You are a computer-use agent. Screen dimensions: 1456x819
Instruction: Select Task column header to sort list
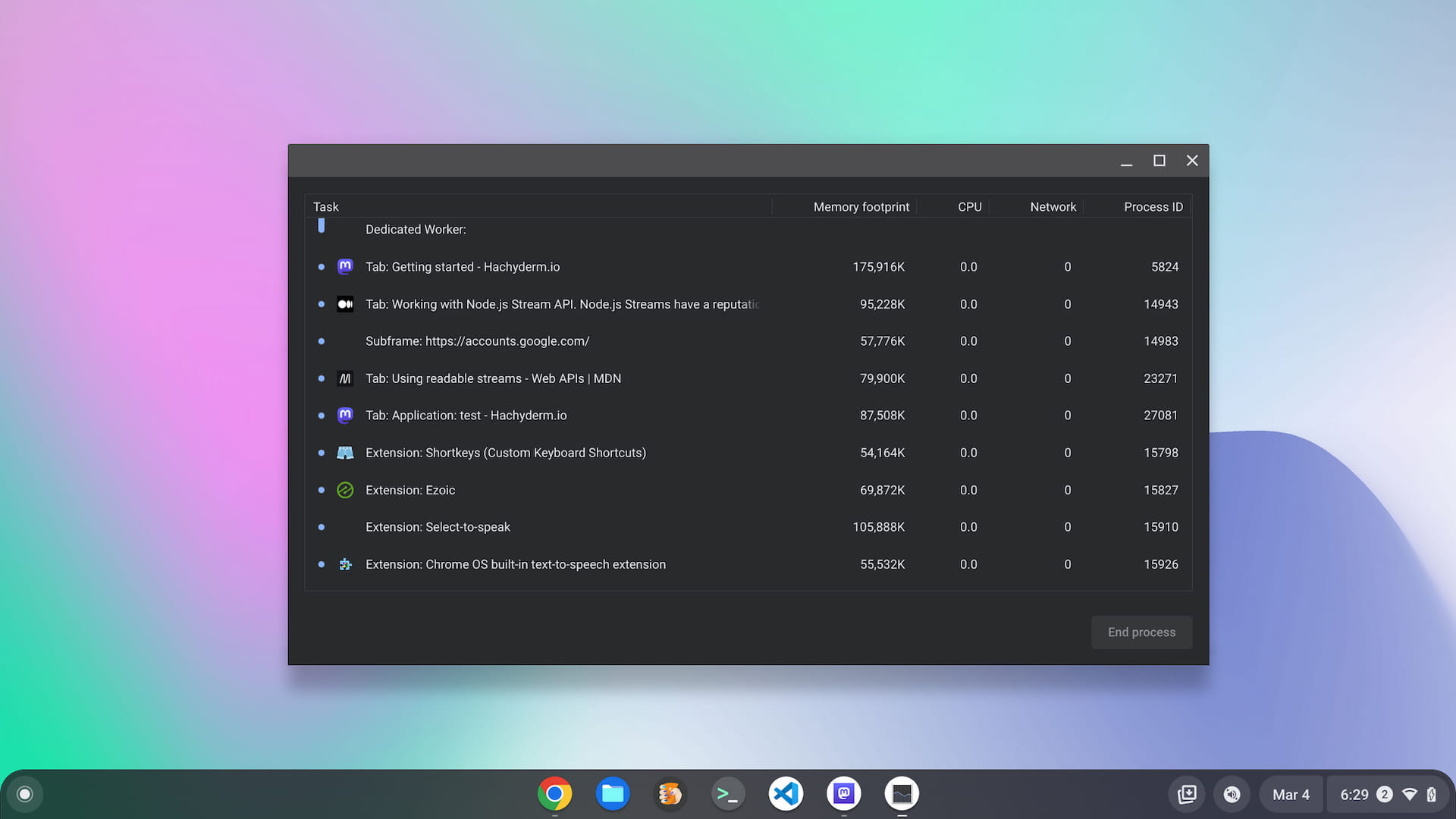(x=325, y=207)
